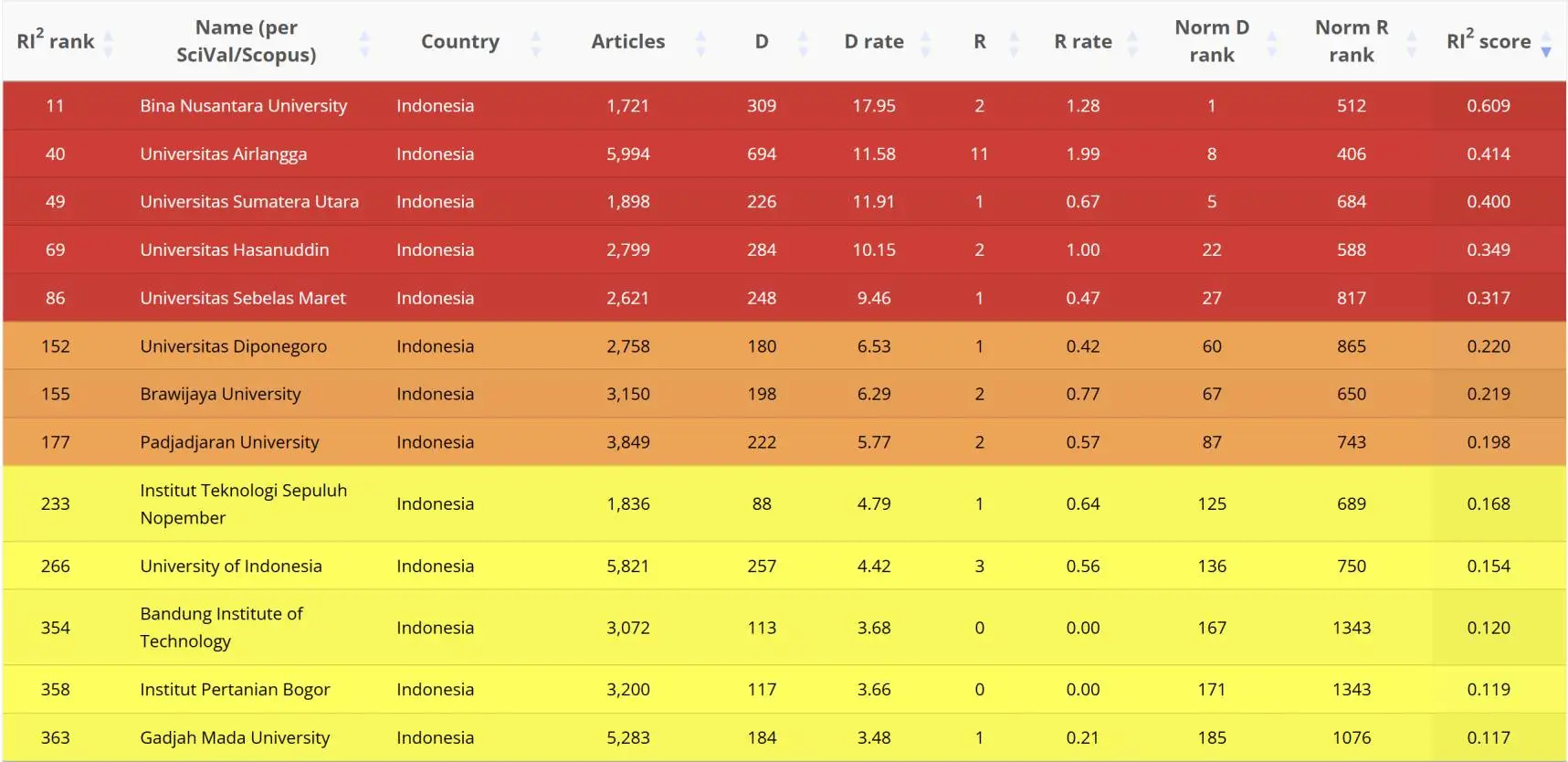Click the Universitas Sebelas Maret name cell
The image size is (1568, 762).
(x=243, y=299)
